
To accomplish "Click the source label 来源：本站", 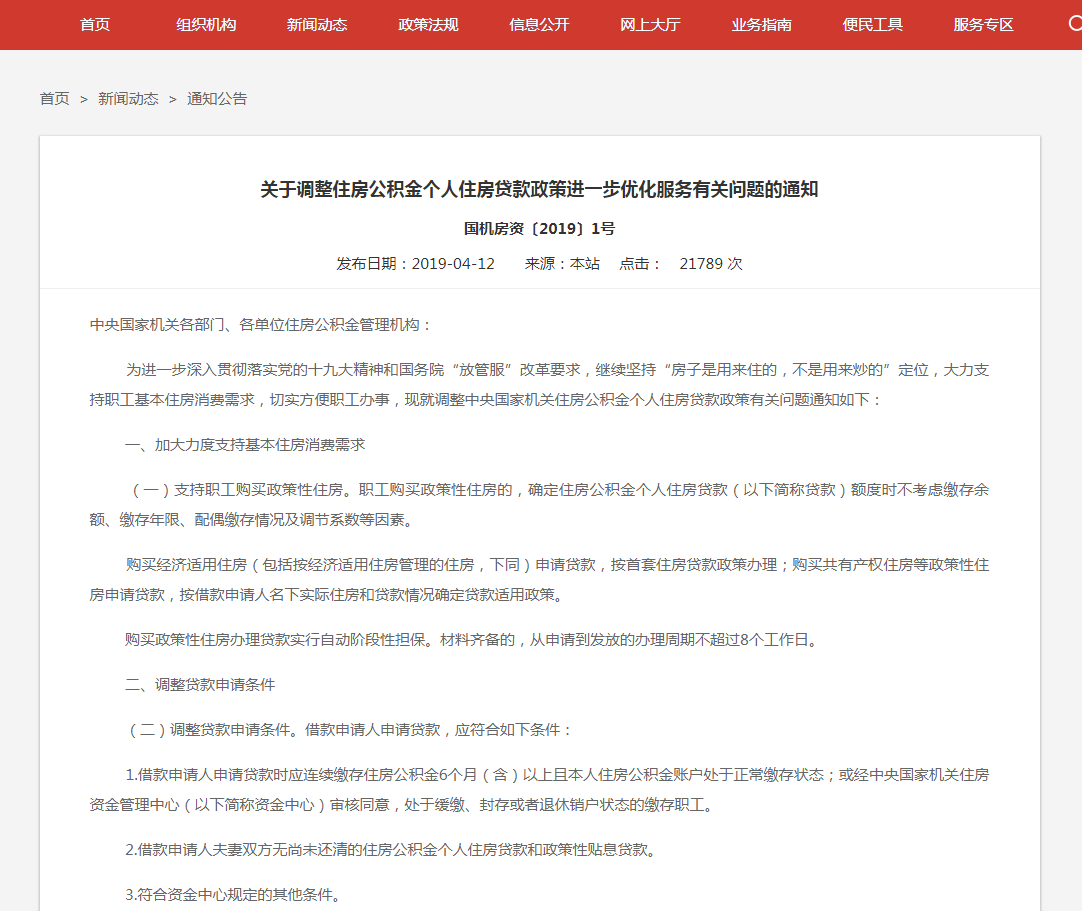I will [562, 264].
